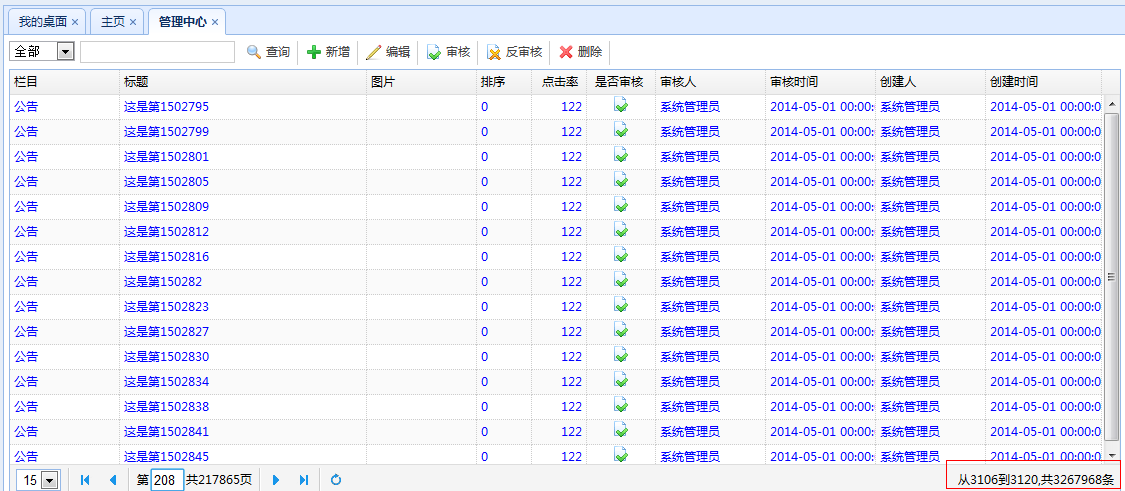The width and height of the screenshot is (1125, 491).
Task: Click the 创建人 column header
Action: (931, 82)
